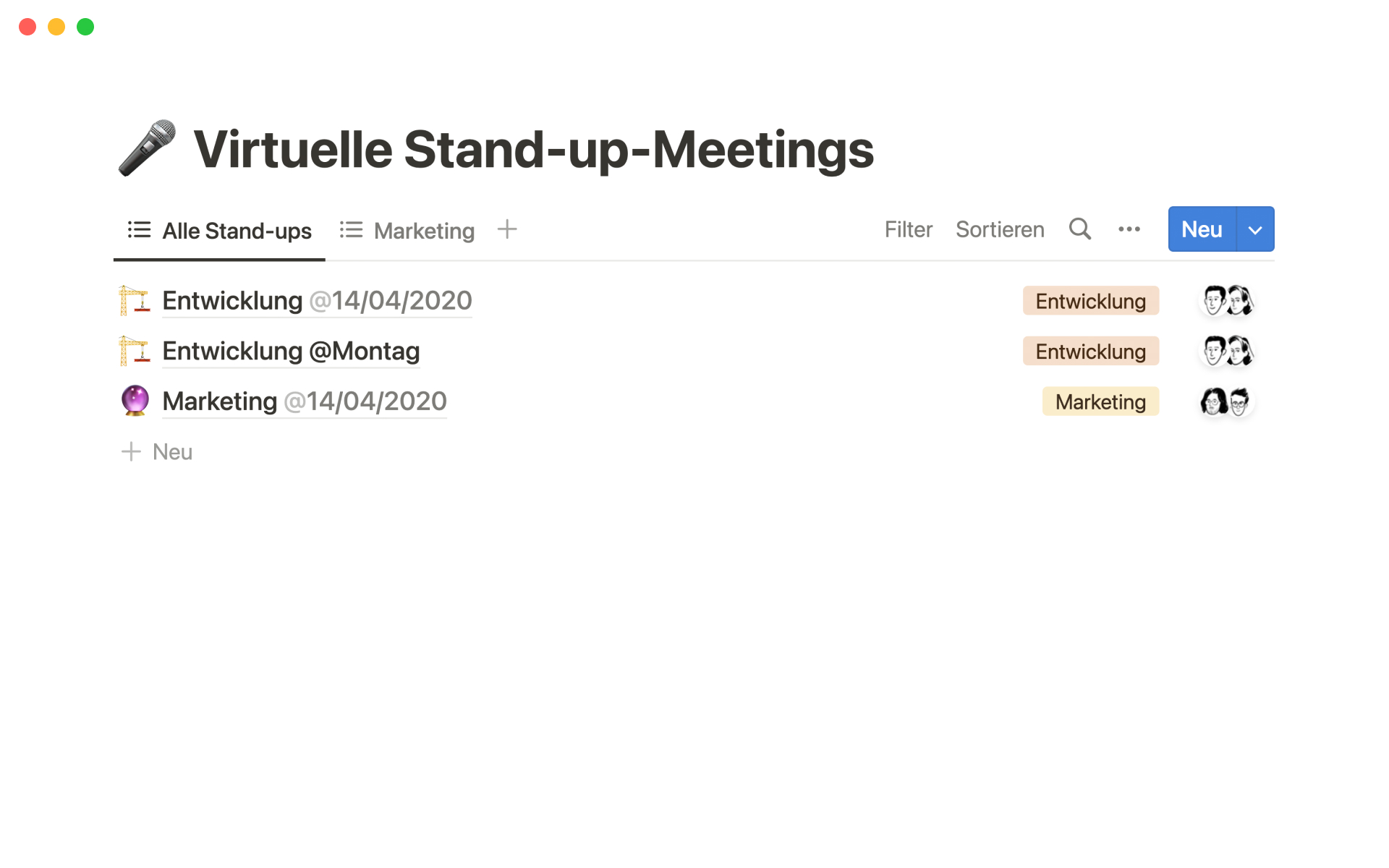This screenshot has height=868, width=1389.
Task: Click crane icon of Entwicklung @Montag
Action: point(134,352)
